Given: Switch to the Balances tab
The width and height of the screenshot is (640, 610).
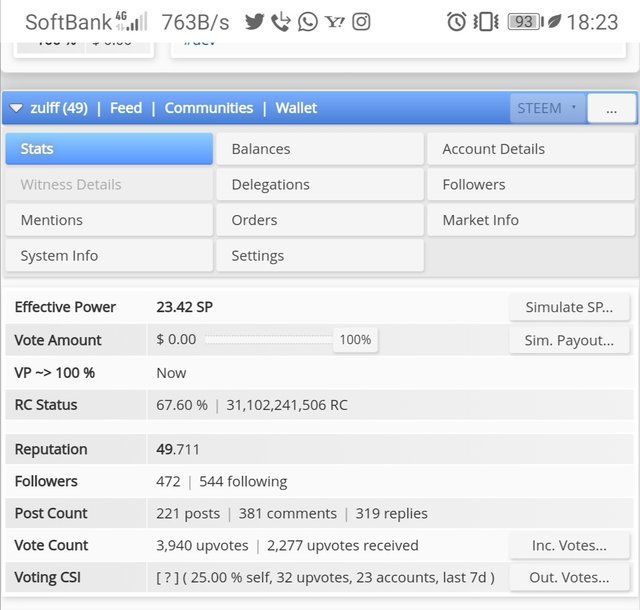Looking at the screenshot, I should (x=320, y=149).
